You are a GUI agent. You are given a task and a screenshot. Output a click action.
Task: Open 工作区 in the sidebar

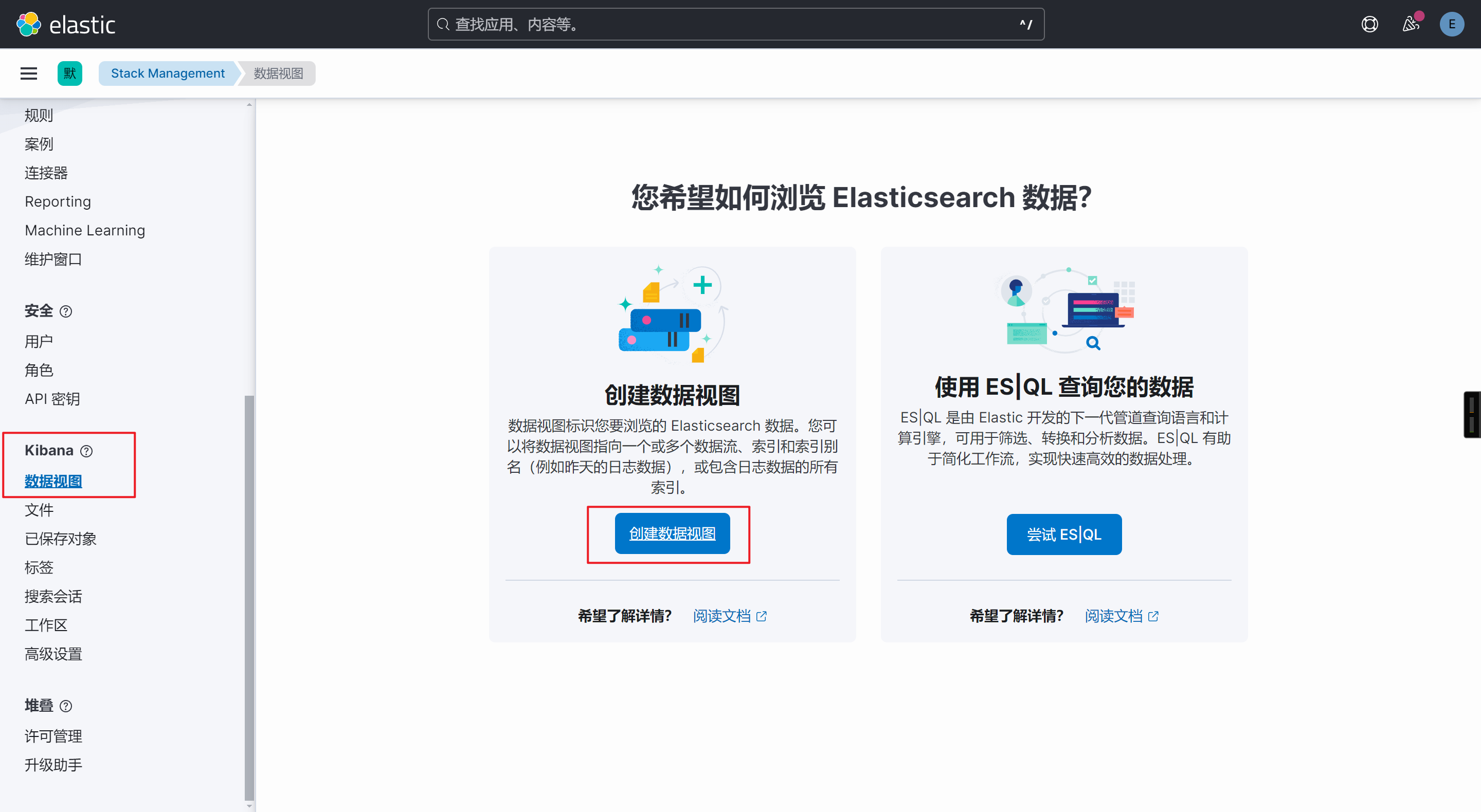click(x=46, y=625)
